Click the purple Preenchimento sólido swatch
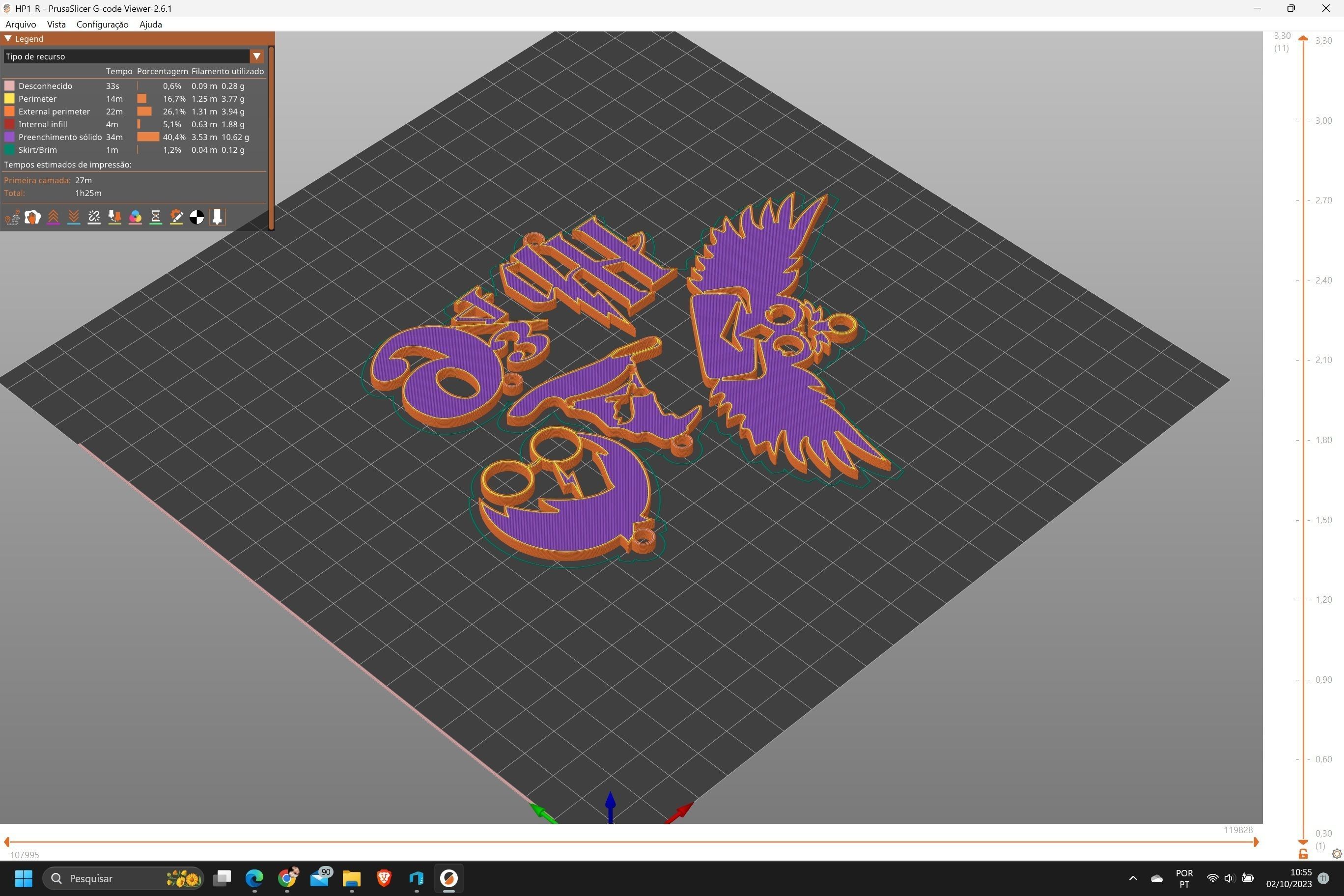The image size is (1344, 896). click(9, 137)
